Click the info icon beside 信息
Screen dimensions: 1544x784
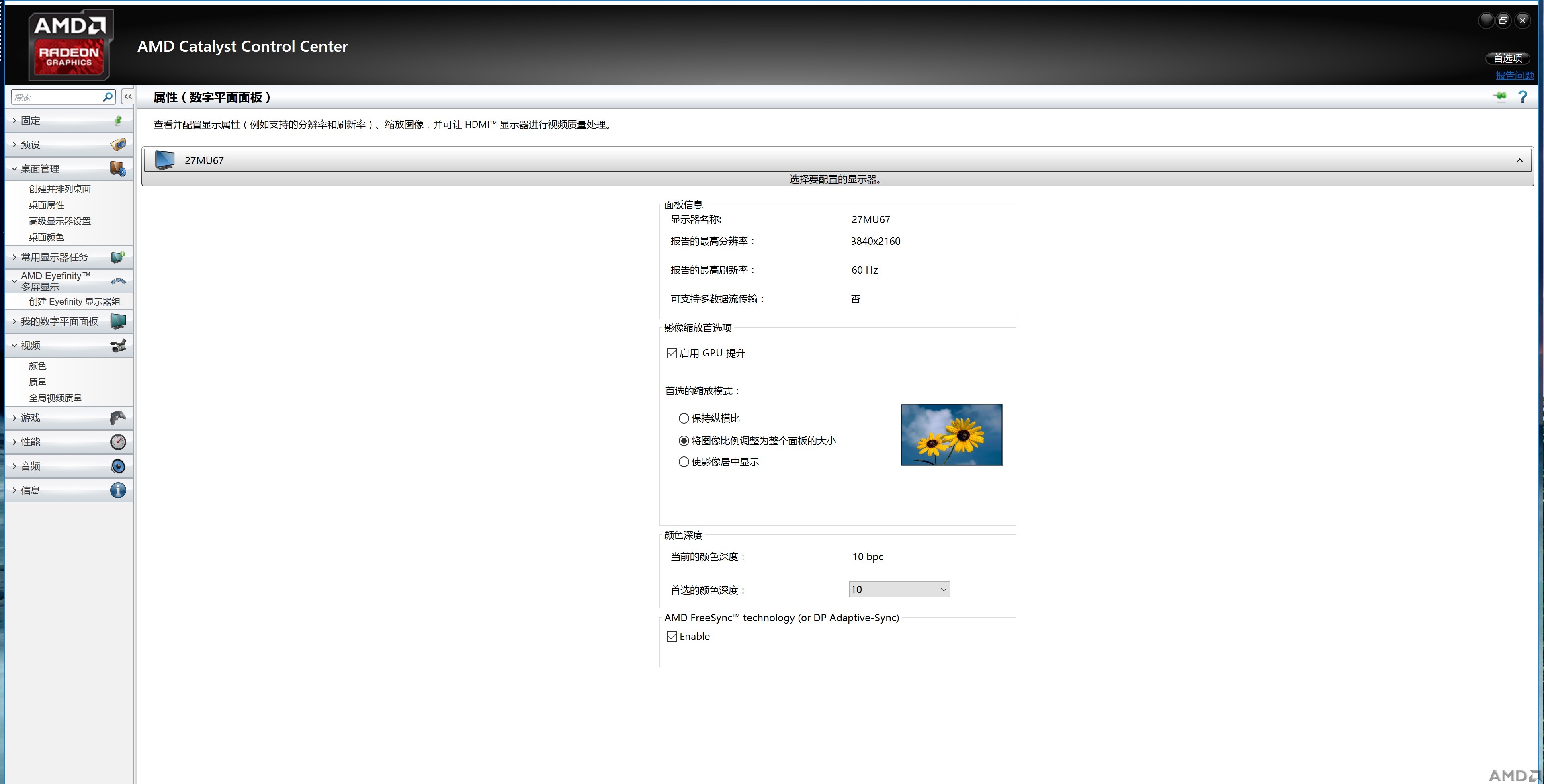(x=118, y=490)
